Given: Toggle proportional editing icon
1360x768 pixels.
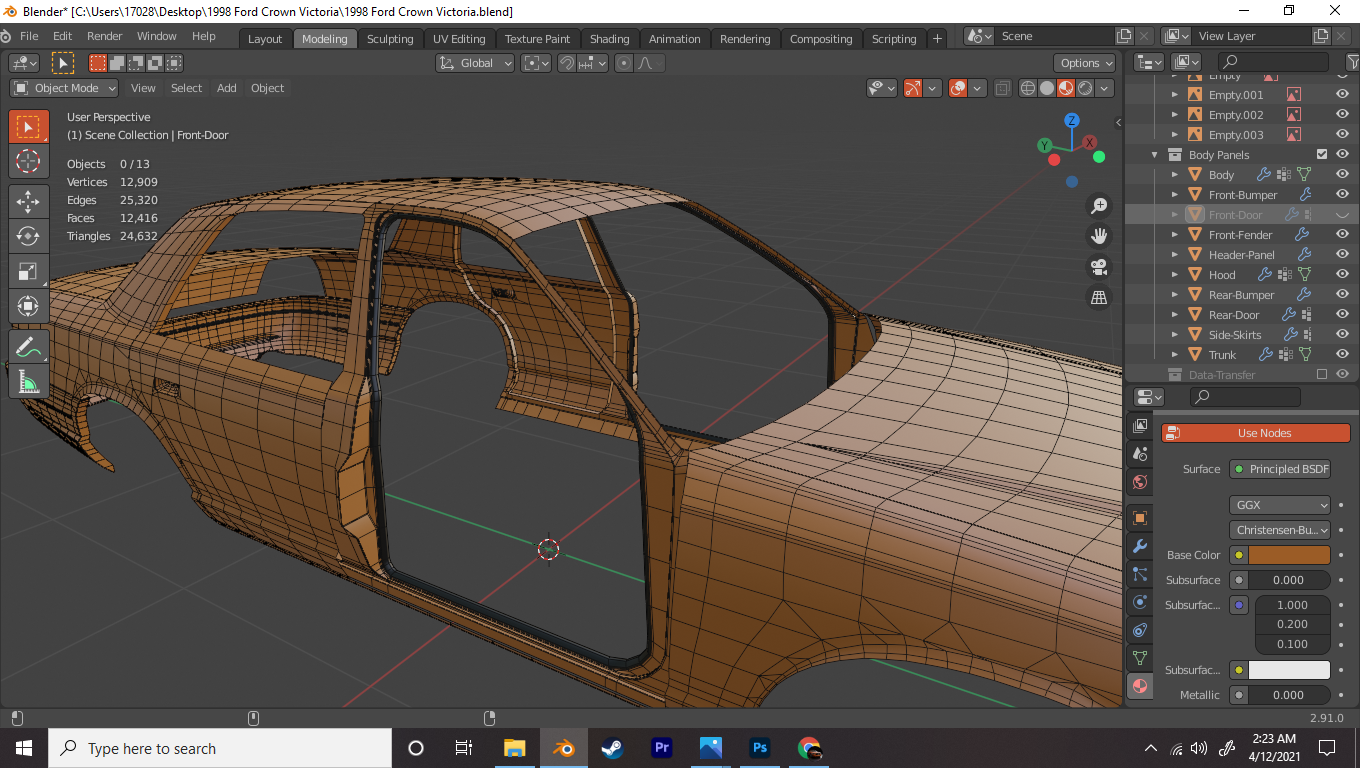Looking at the screenshot, I should coord(624,63).
